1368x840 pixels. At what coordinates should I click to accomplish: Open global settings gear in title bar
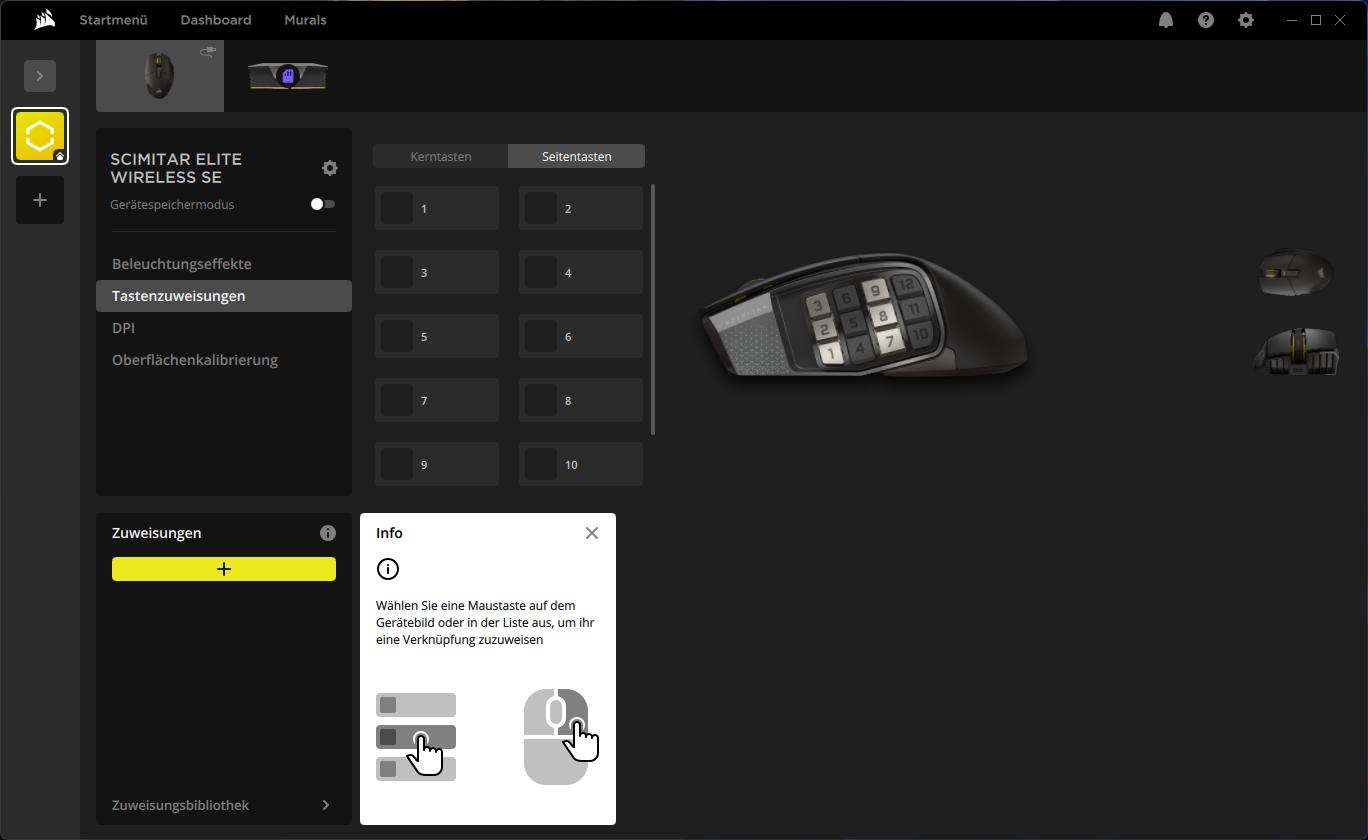[1246, 20]
